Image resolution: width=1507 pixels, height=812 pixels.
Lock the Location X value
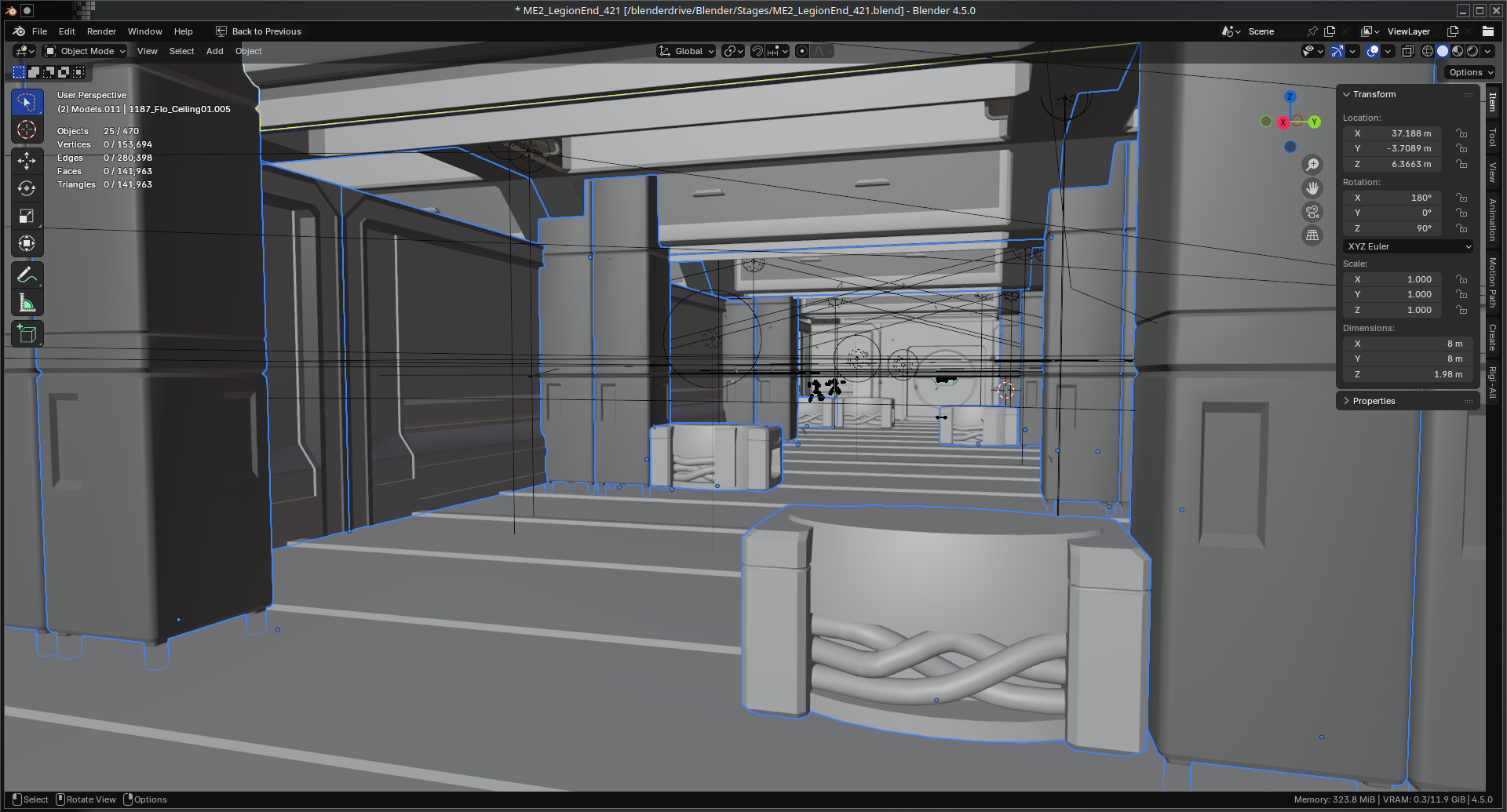point(1461,133)
